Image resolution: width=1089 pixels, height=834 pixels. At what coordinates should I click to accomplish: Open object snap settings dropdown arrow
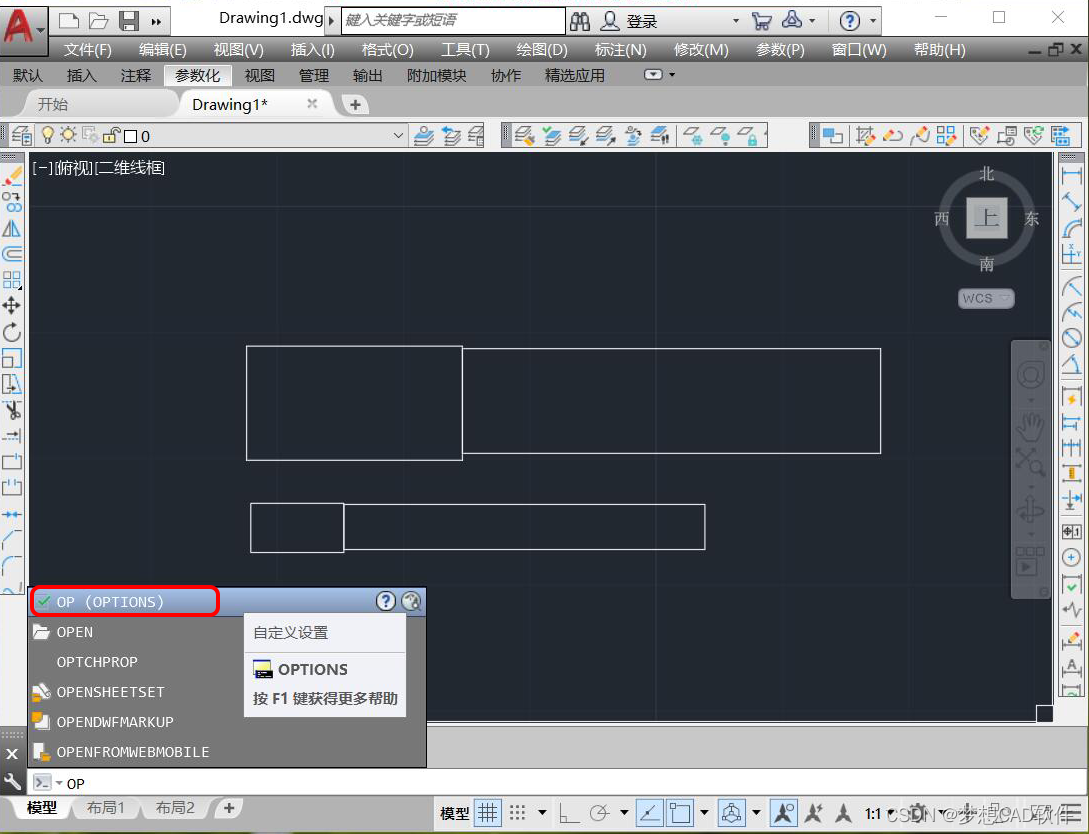(704, 812)
